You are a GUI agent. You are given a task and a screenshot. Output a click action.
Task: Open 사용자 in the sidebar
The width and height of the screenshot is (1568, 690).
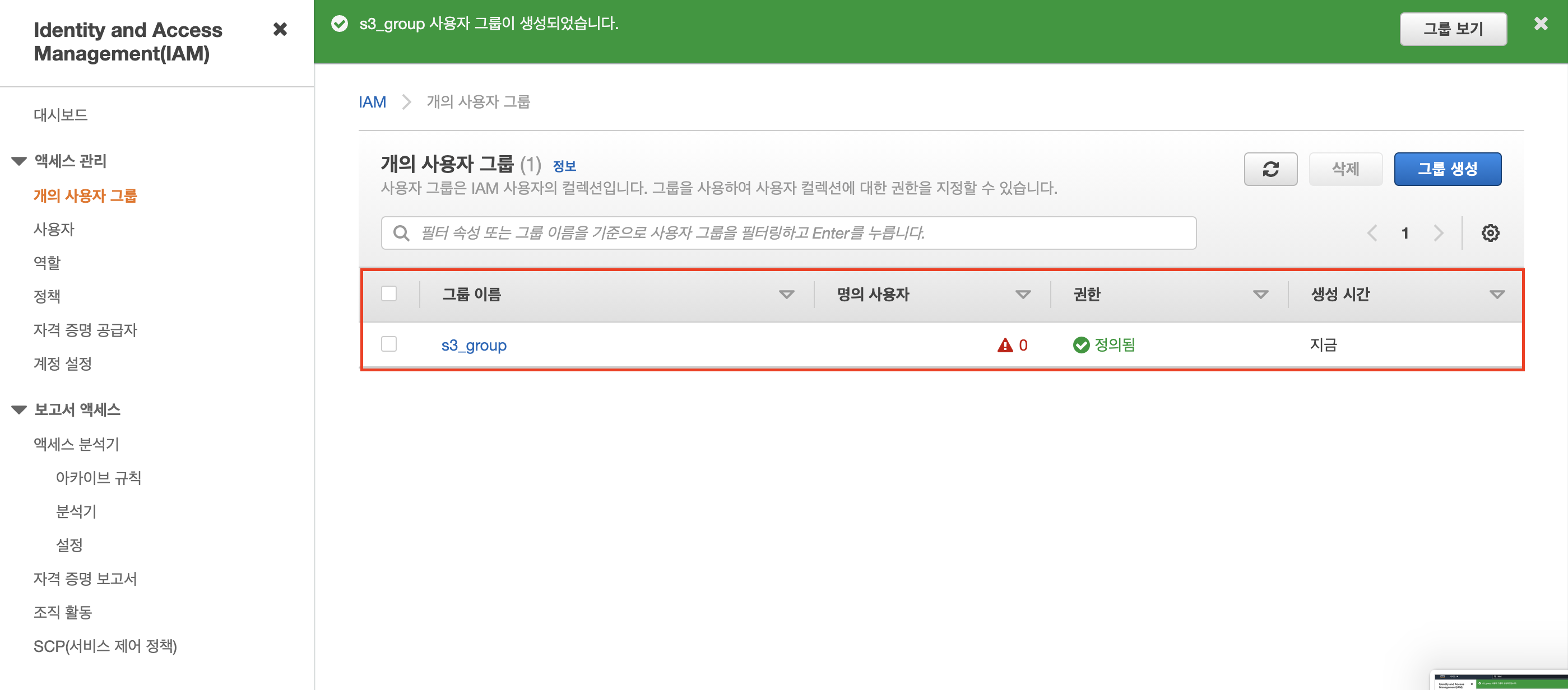pyautogui.click(x=54, y=230)
